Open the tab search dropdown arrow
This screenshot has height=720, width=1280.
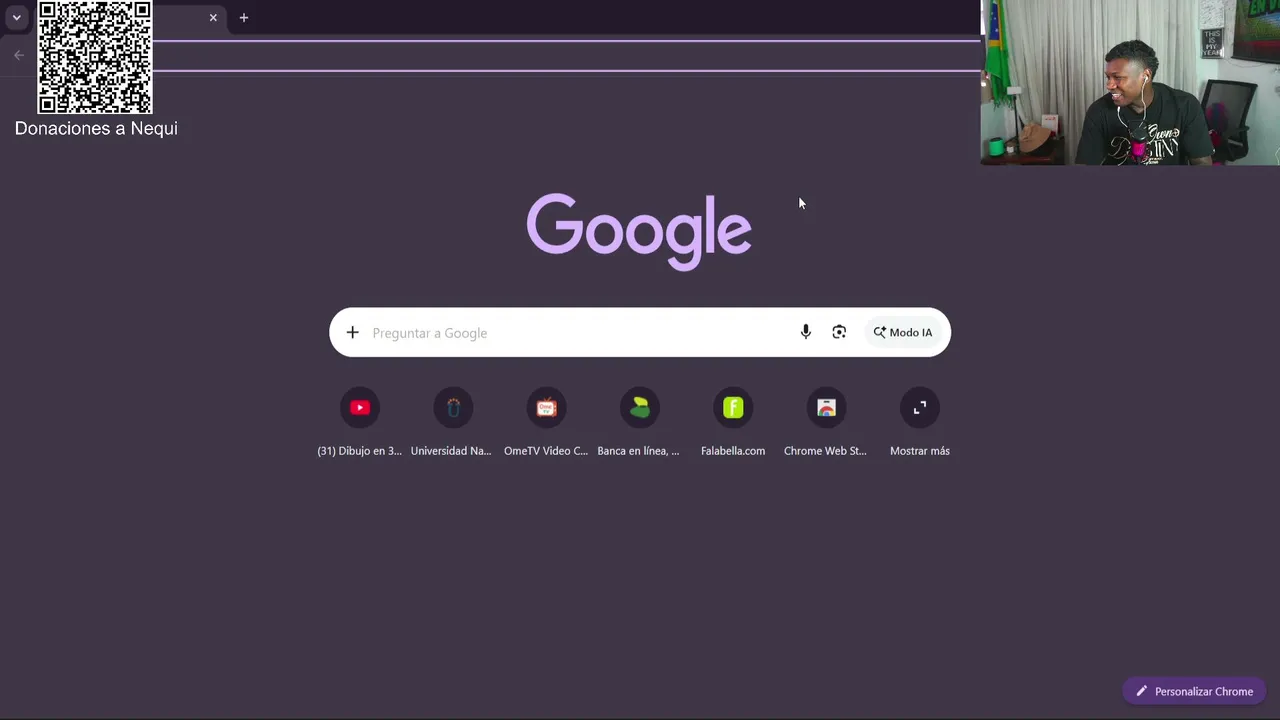[x=16, y=17]
